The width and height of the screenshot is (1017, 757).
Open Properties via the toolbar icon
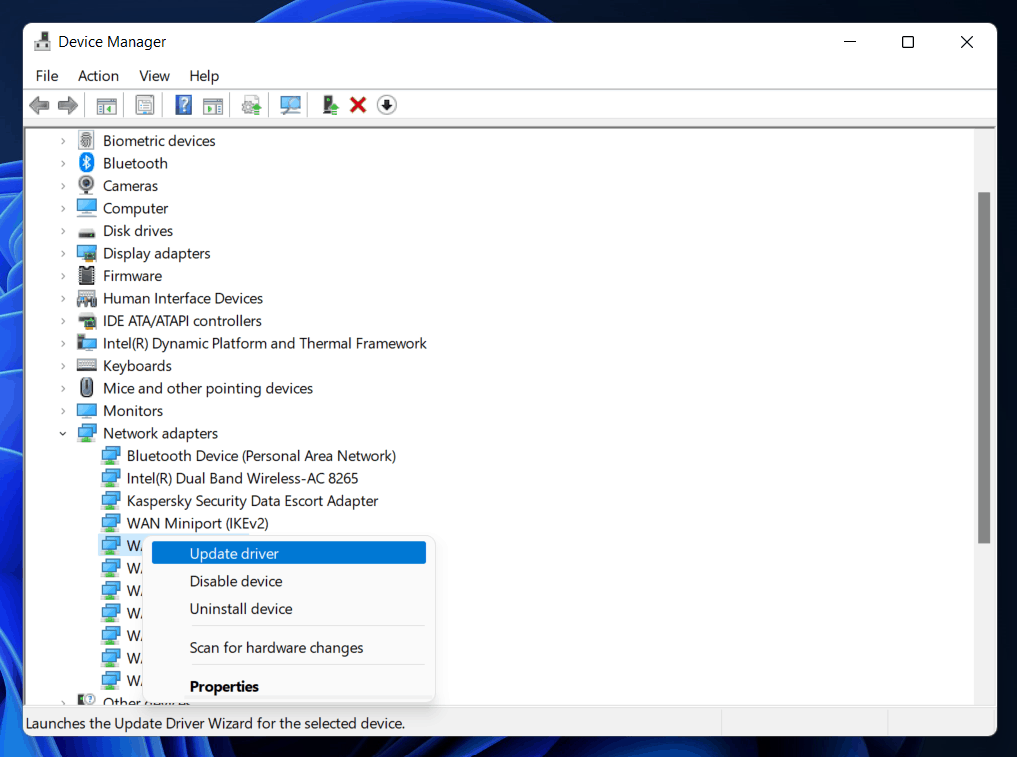[x=145, y=105]
